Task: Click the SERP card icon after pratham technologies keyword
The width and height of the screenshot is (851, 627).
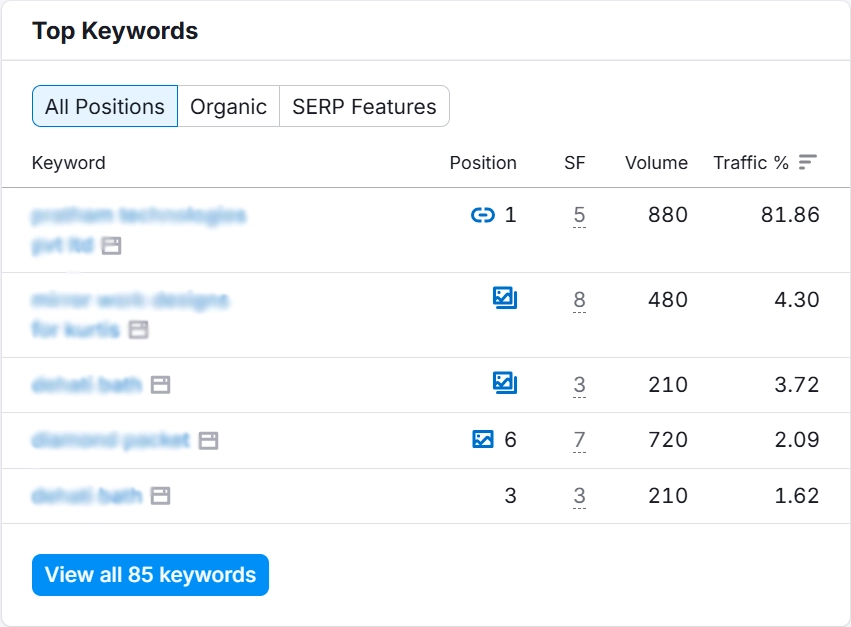Action: (109, 244)
